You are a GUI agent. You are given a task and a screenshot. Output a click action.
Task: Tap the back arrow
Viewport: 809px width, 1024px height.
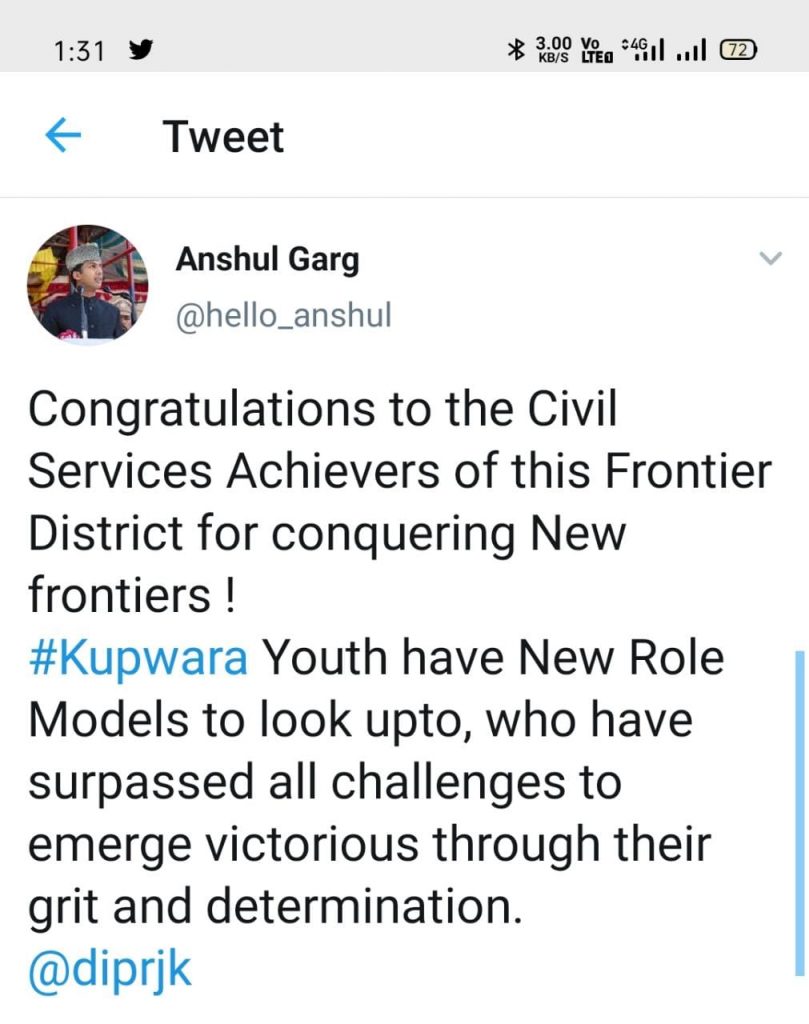pos(63,136)
